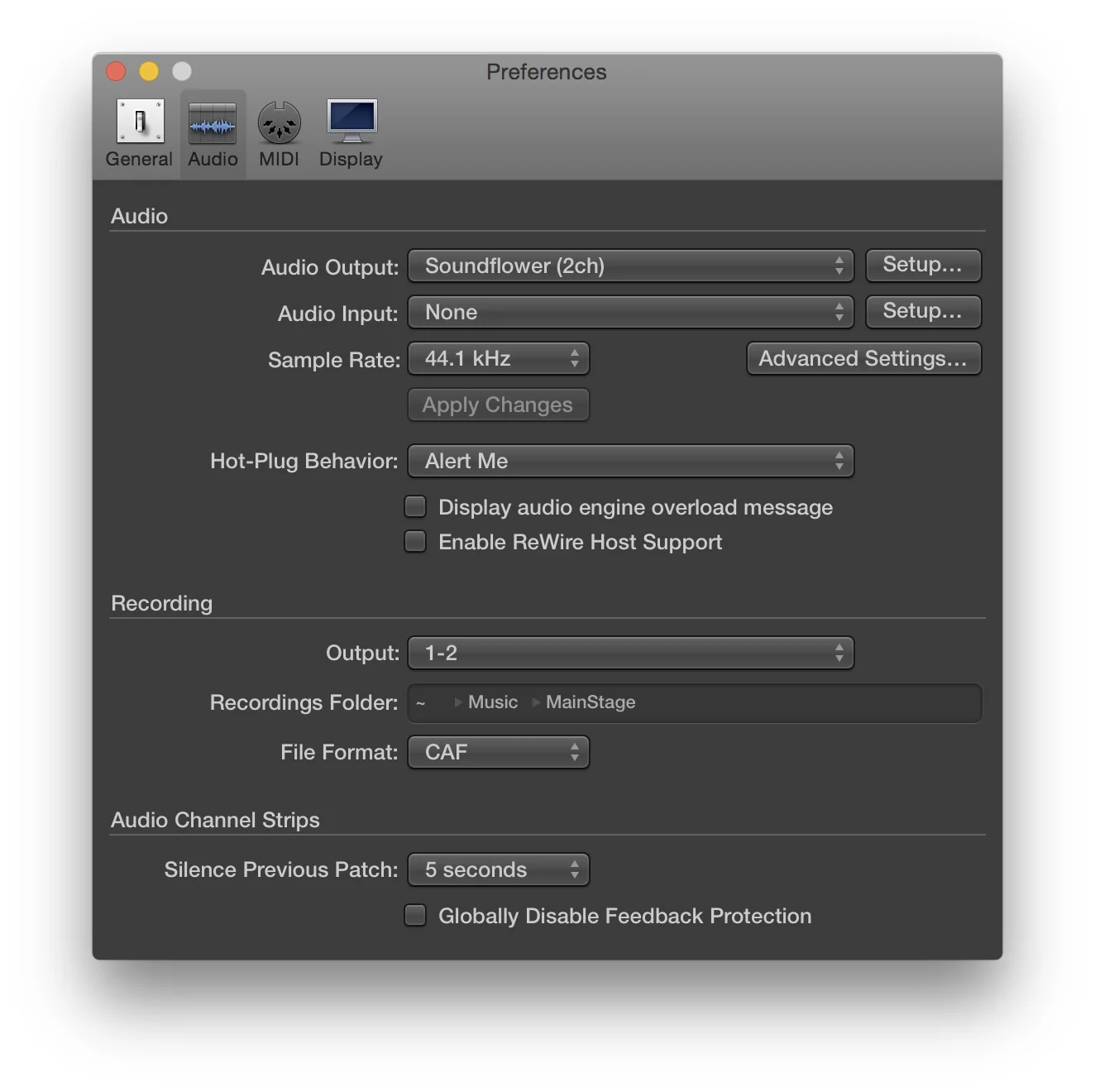Open Silence Previous Patch 5 seconds dropdown

[x=499, y=869]
